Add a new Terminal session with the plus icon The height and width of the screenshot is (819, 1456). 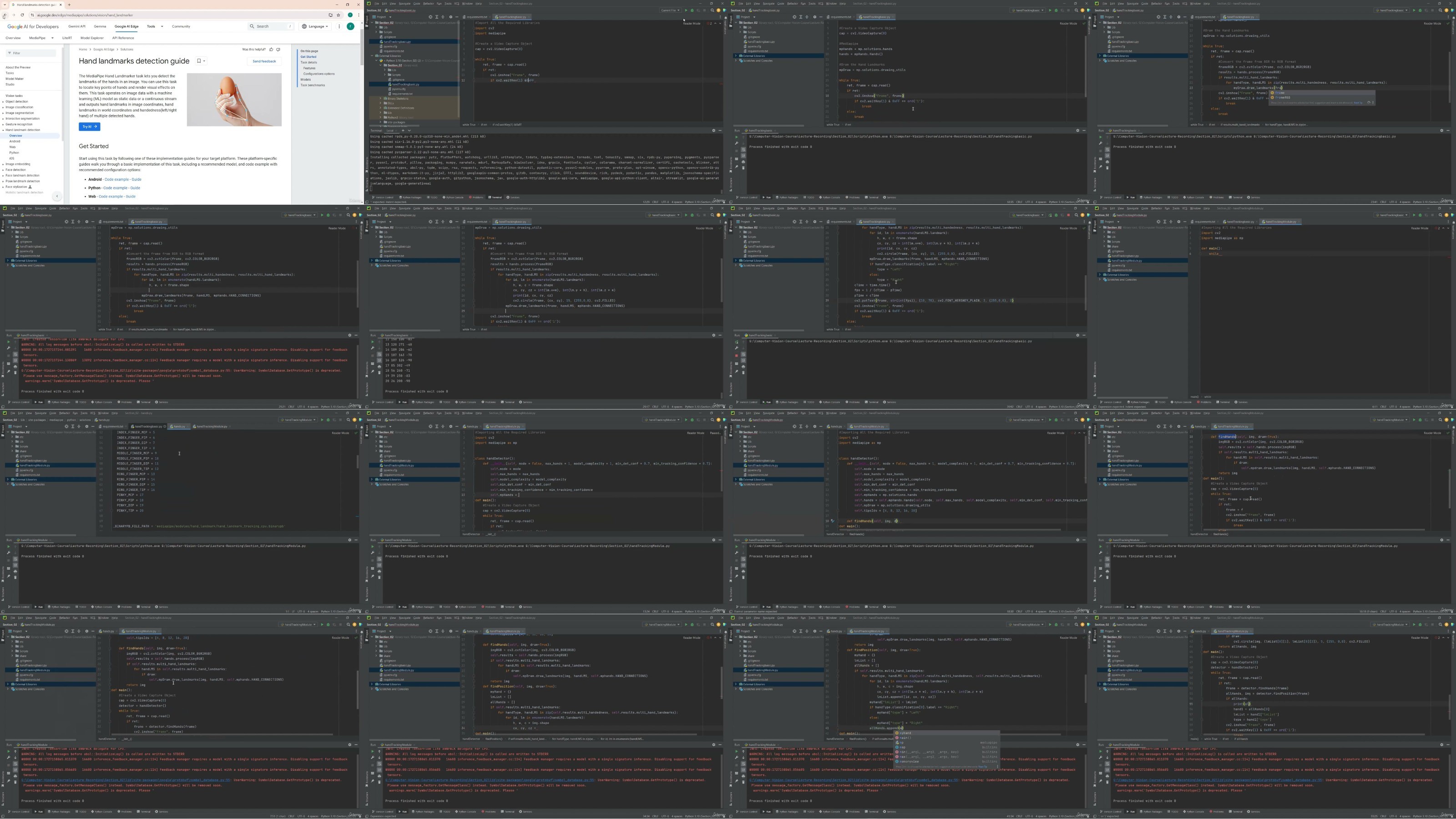[x=403, y=131]
